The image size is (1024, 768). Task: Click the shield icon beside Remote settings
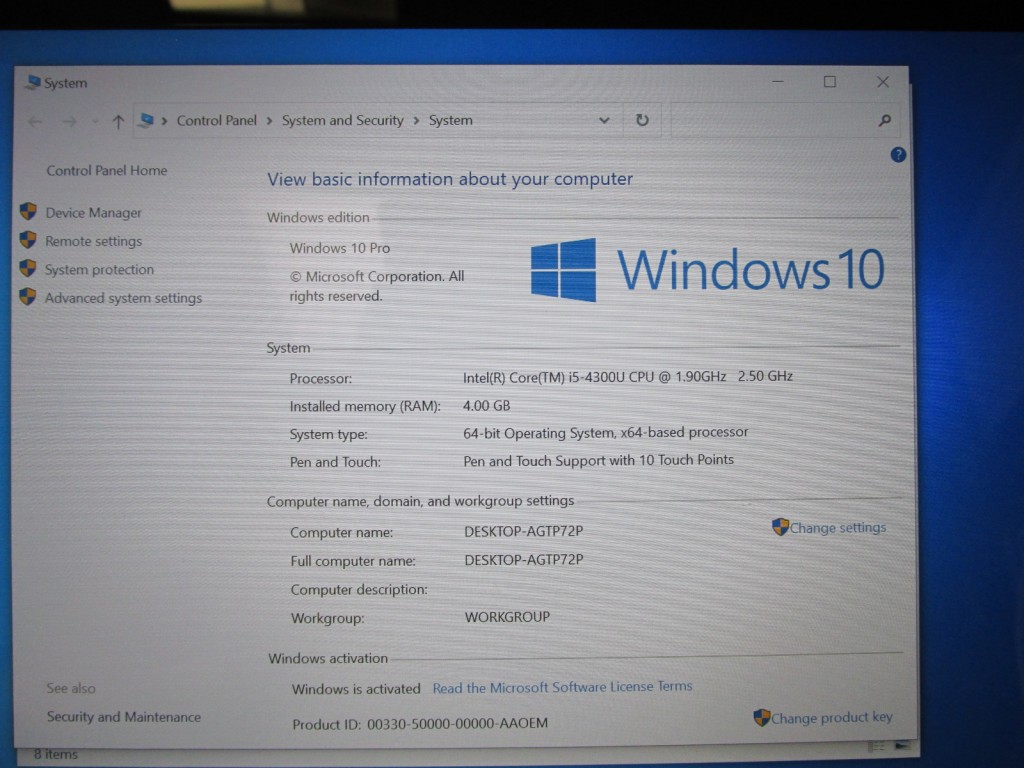[x=28, y=240]
